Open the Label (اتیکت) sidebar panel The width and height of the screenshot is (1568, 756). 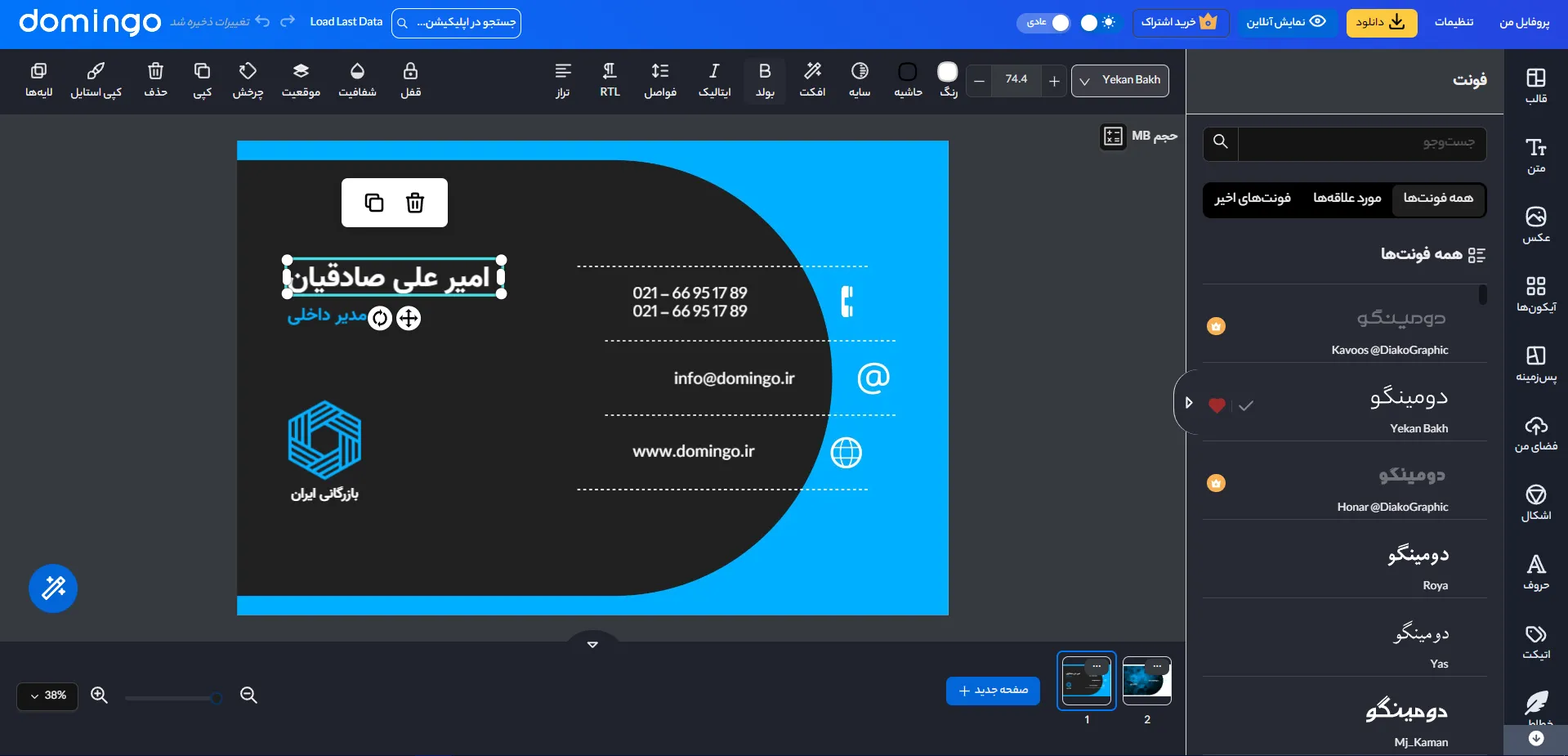(x=1536, y=642)
